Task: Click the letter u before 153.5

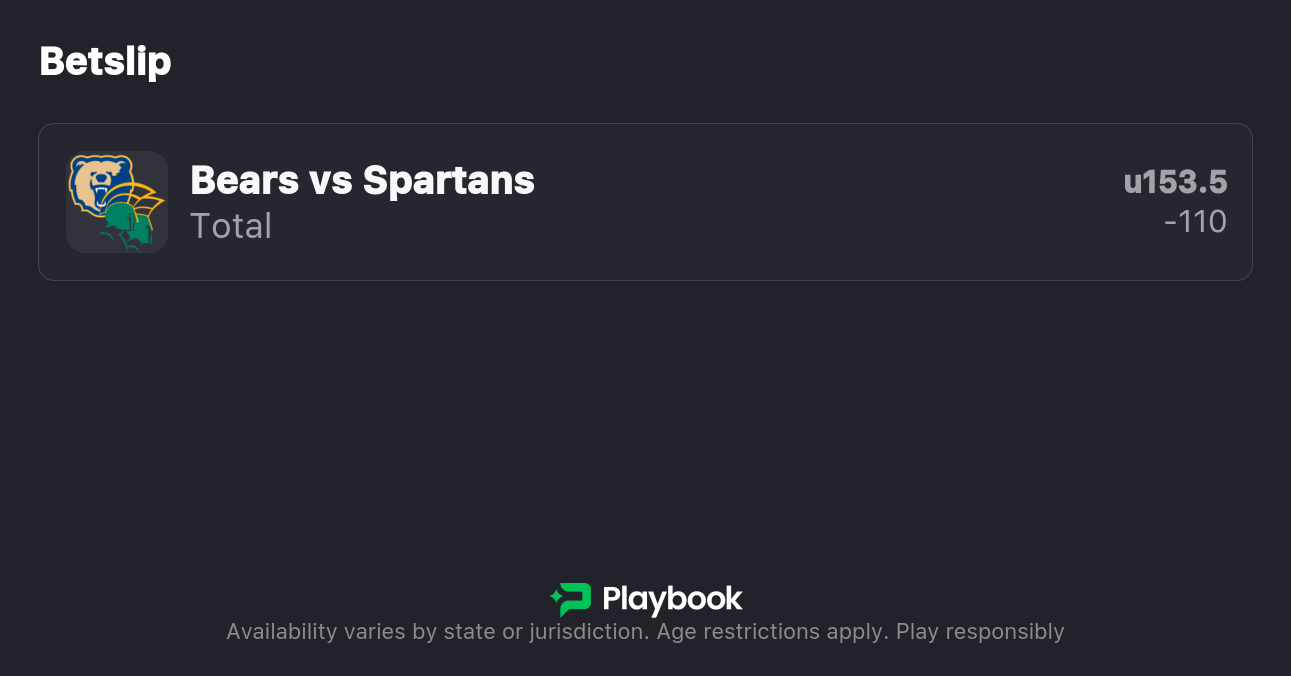Action: coord(1132,182)
